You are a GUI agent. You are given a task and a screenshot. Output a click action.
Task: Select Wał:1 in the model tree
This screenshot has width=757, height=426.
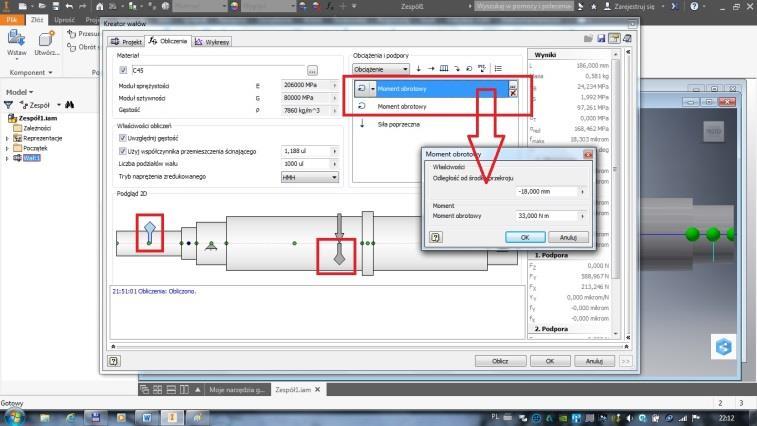pyautogui.click(x=31, y=158)
